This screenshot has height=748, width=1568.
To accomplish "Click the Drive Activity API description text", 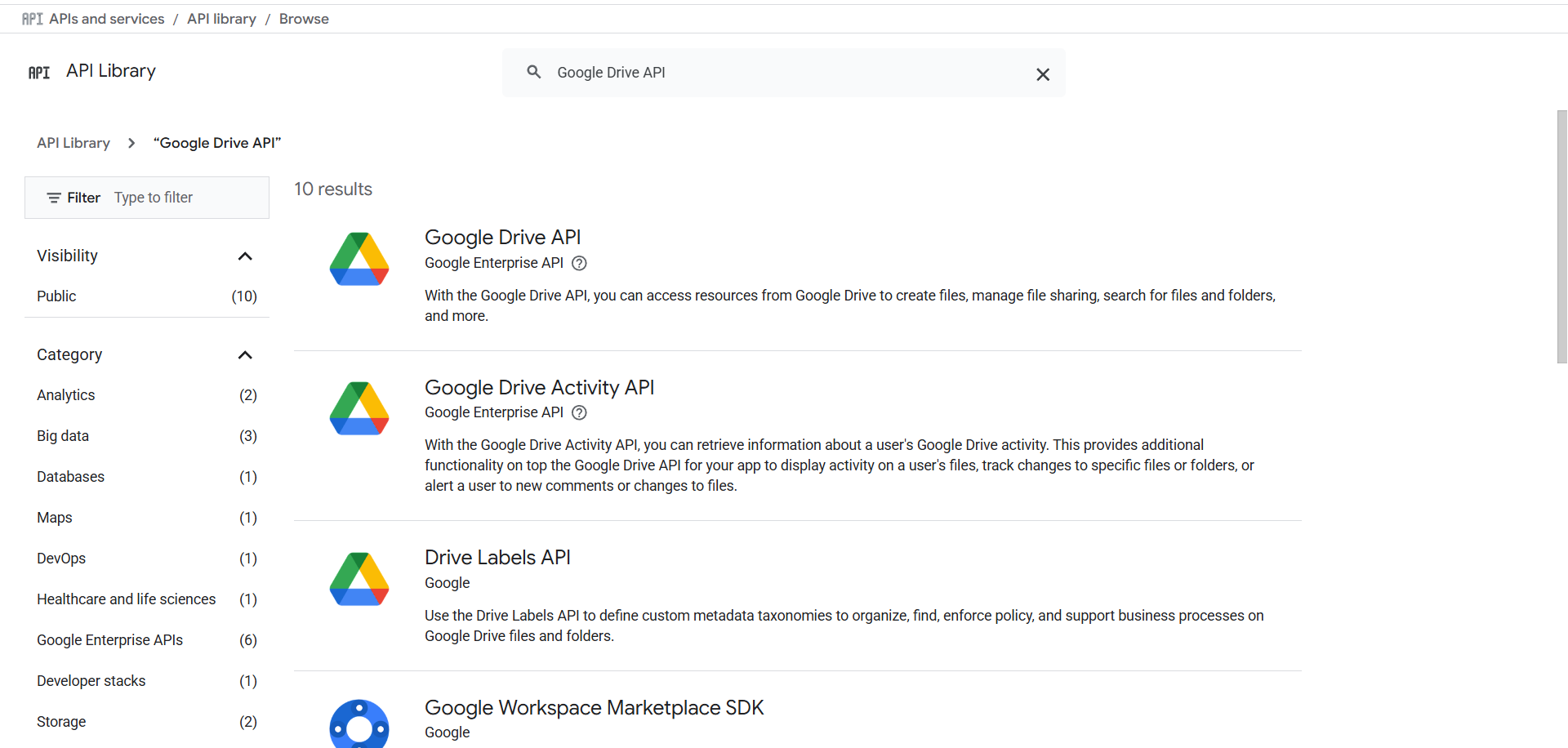I will click(x=840, y=465).
